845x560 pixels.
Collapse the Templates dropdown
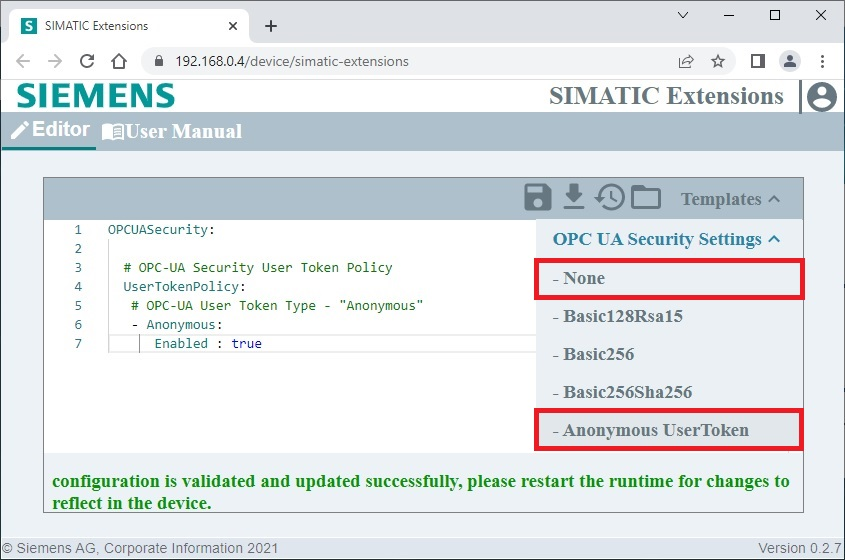730,199
